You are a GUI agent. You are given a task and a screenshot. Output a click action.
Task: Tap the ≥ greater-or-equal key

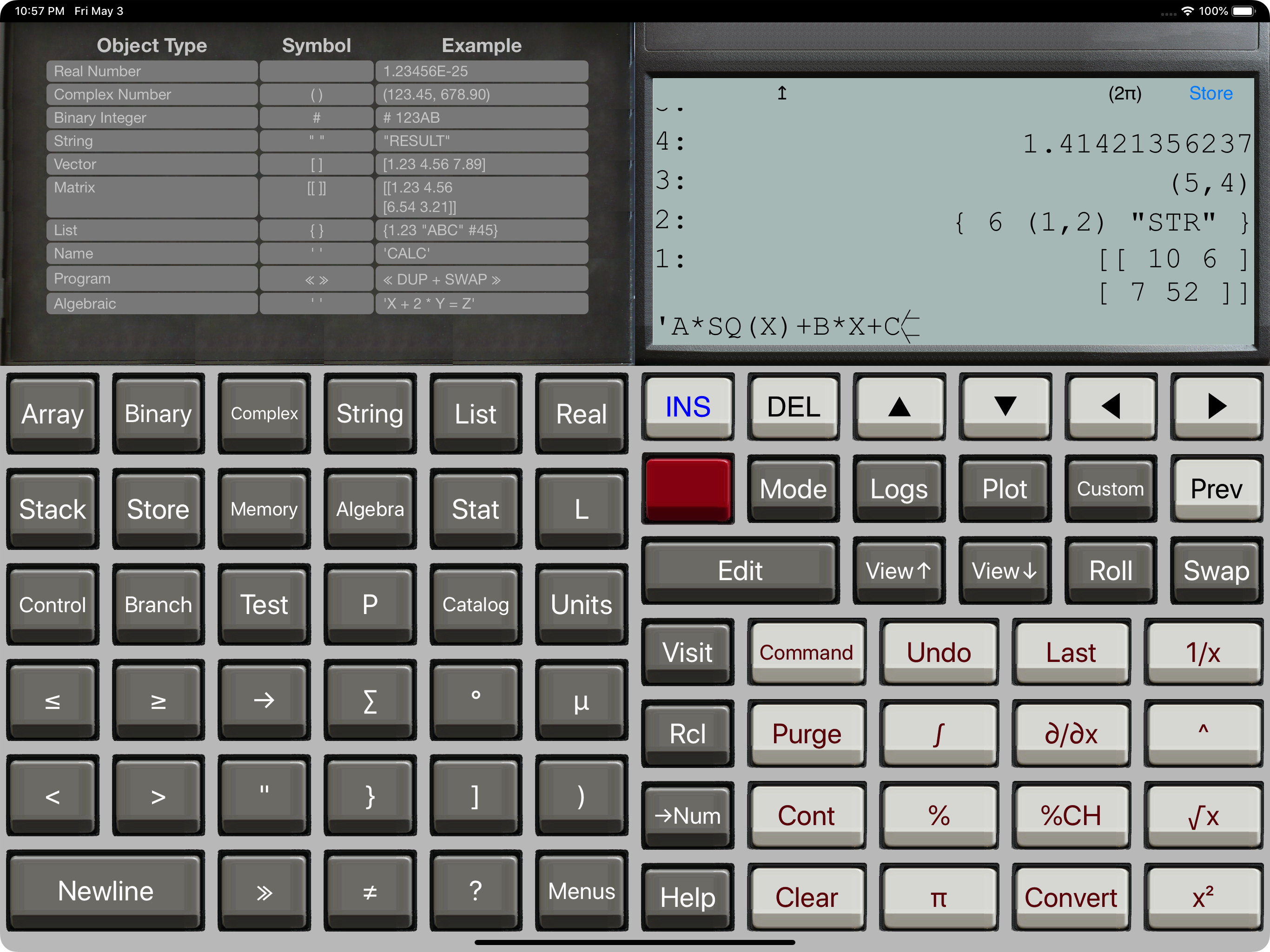click(159, 700)
